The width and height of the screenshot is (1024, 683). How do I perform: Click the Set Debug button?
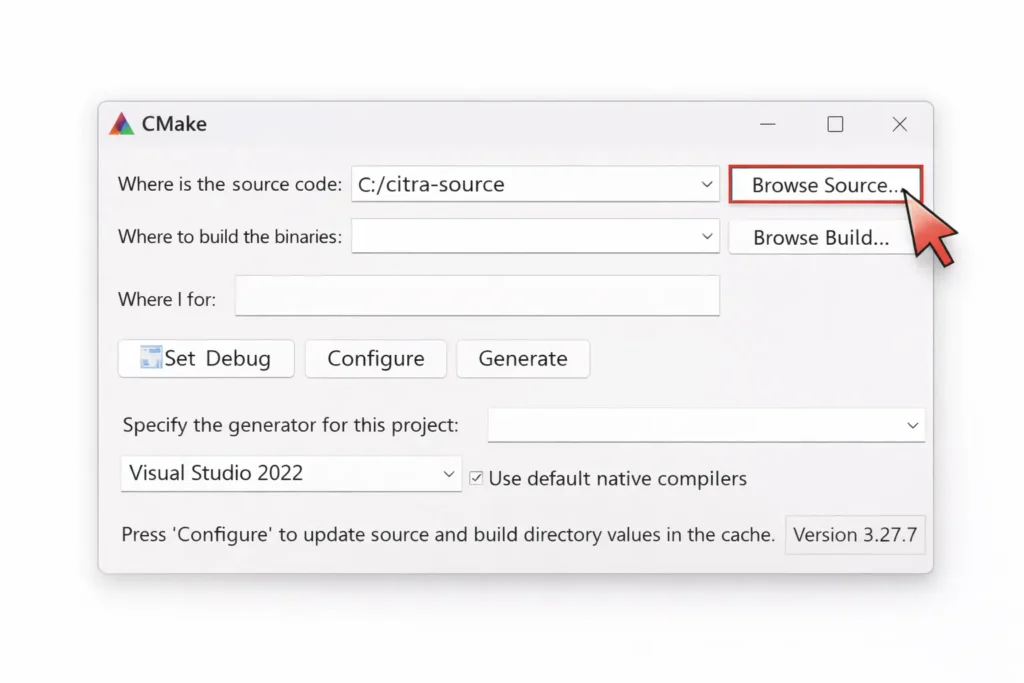coord(205,358)
